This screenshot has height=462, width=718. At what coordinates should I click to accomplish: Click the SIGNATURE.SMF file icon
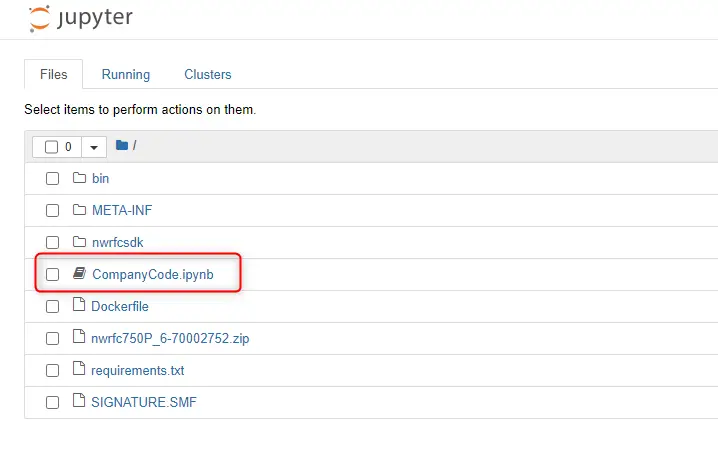(x=79, y=401)
